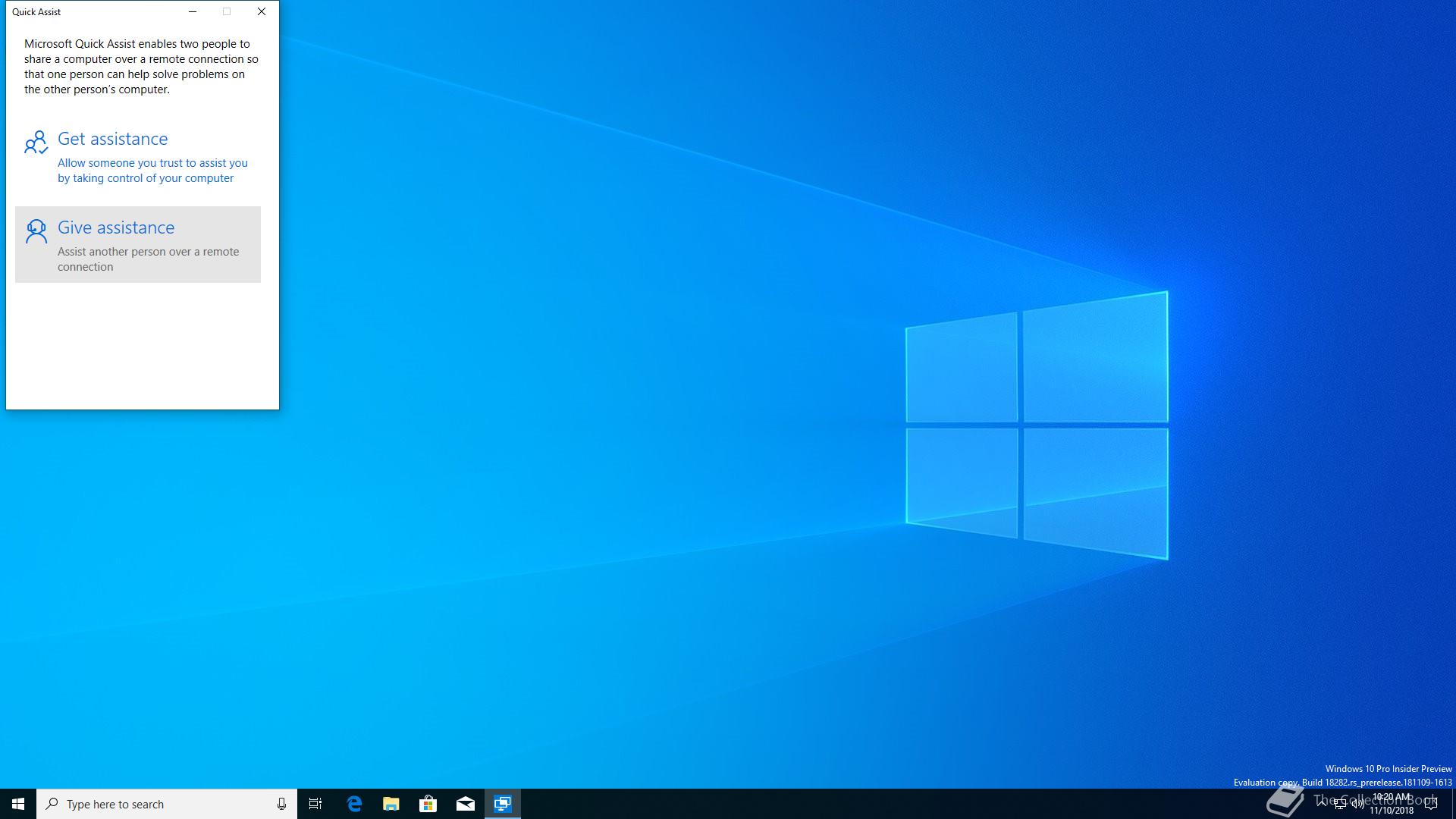The image size is (1456, 819).
Task: Open Microsoft Store from the taskbar
Action: [x=428, y=804]
